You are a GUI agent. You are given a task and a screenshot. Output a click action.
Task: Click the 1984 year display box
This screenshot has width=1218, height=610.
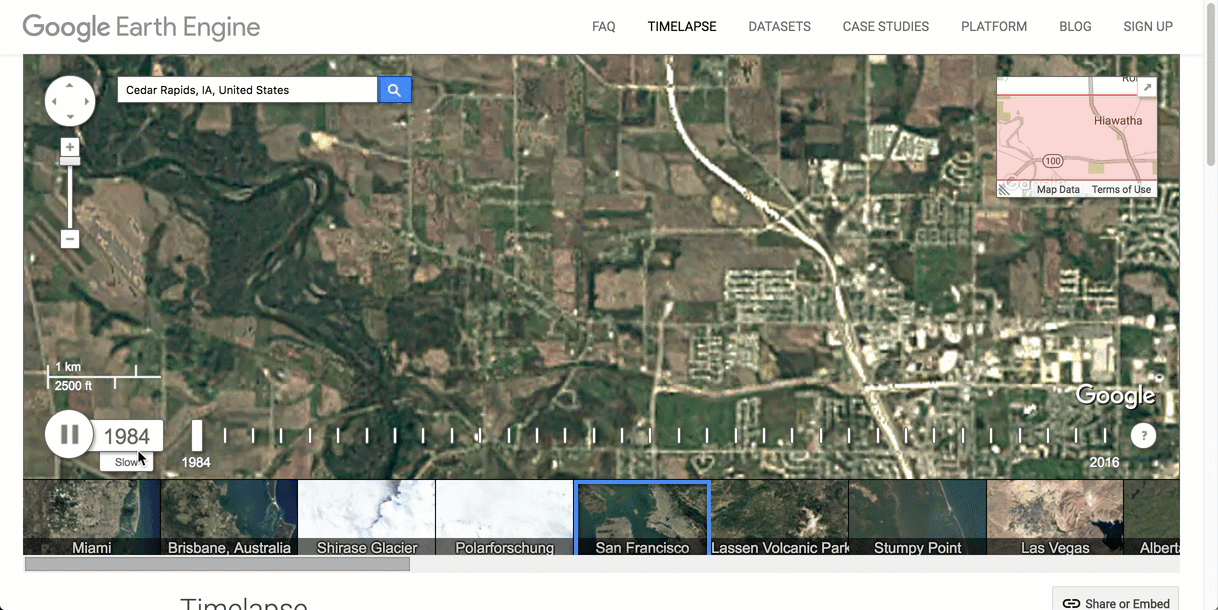(127, 436)
